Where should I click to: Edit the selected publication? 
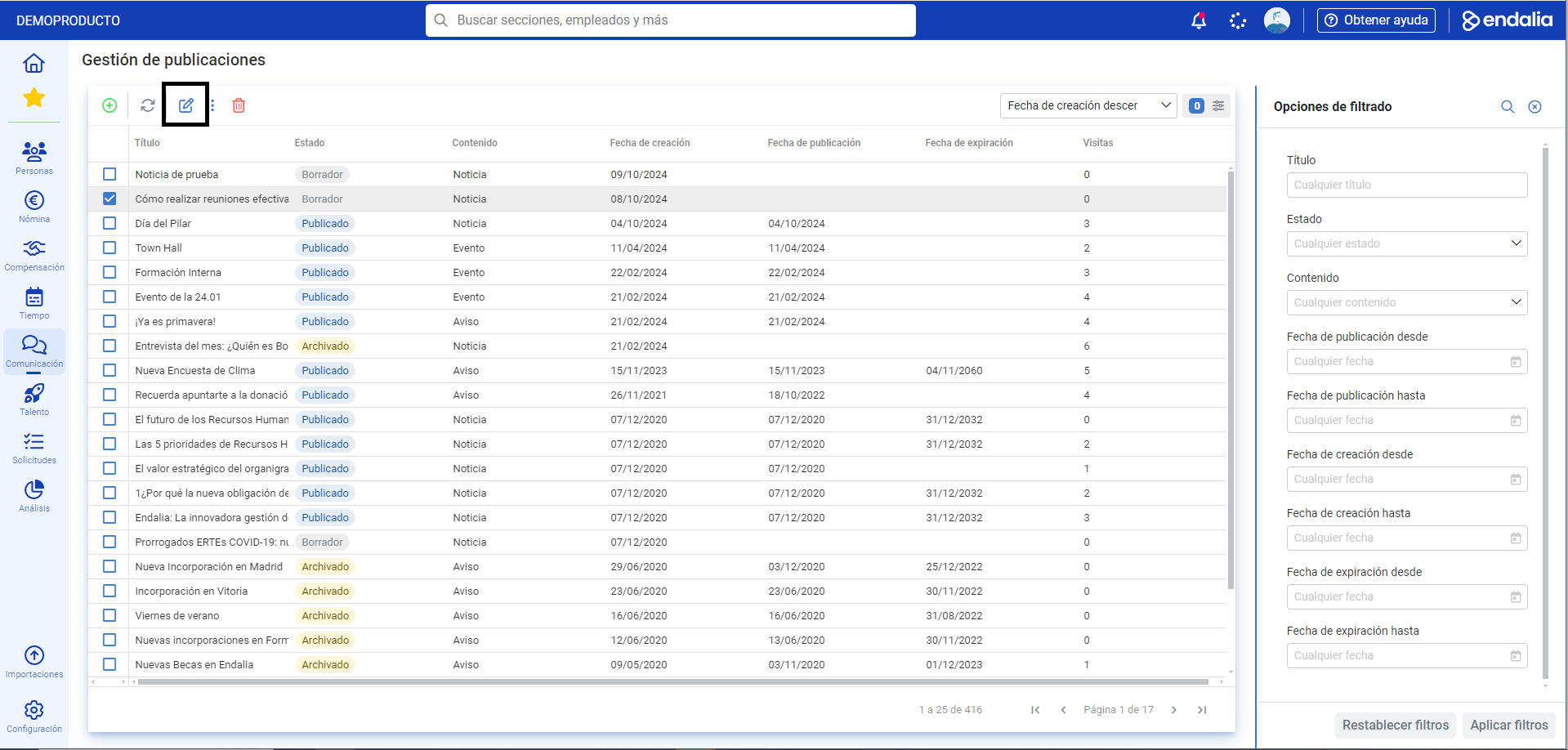tap(186, 105)
